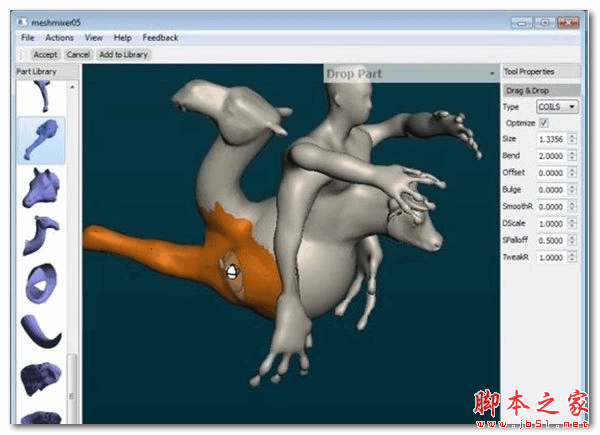Click the DScale spinner arrows
The width and height of the screenshot is (600, 435).
pyautogui.click(x=572, y=223)
